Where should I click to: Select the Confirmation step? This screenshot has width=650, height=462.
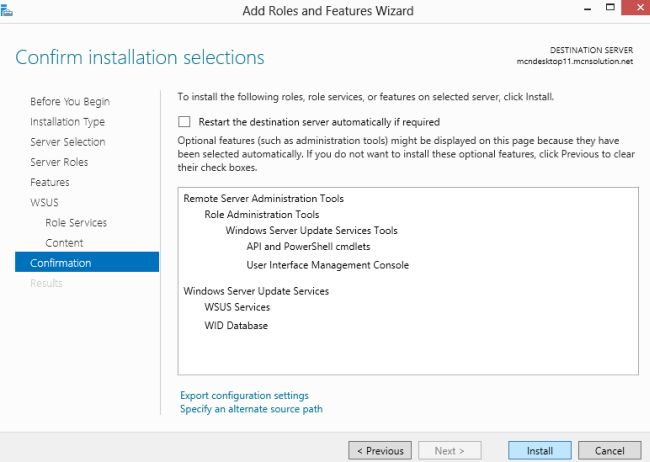pos(61,263)
